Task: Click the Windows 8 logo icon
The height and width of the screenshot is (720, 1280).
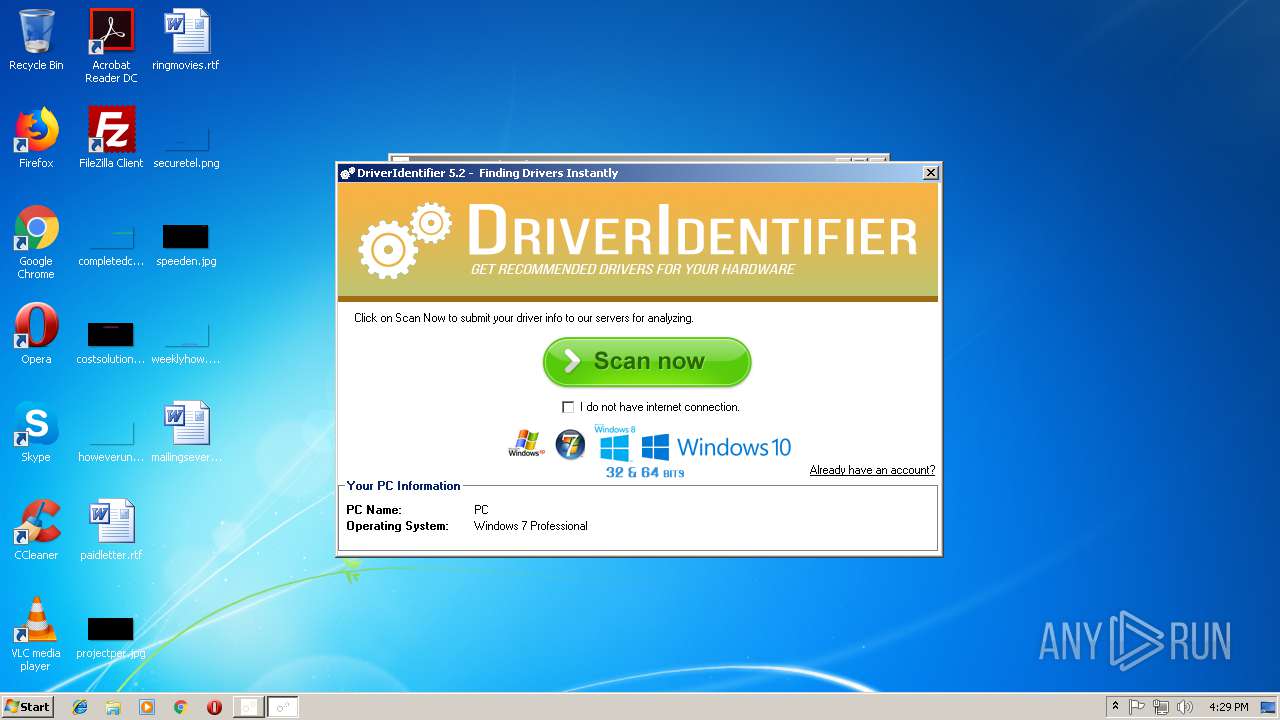Action: click(x=615, y=443)
